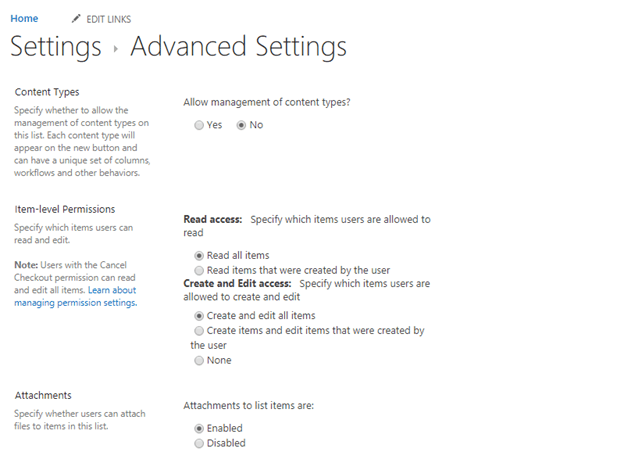Click the breadcrumb arrow after Settings
Image resolution: width=624 pixels, height=452 pixels.
115,49
